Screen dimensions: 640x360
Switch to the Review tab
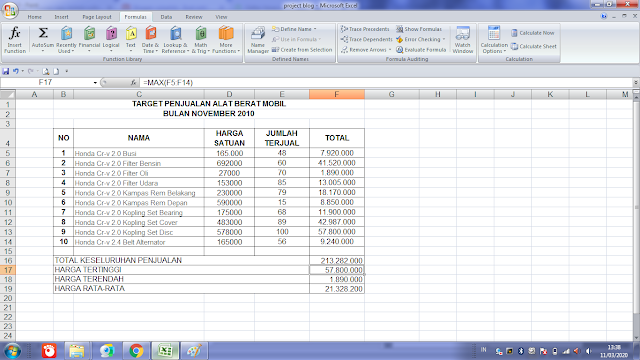[x=194, y=17]
